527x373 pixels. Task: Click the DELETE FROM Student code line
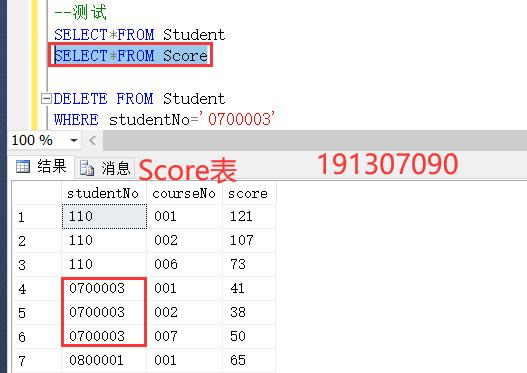tap(139, 98)
